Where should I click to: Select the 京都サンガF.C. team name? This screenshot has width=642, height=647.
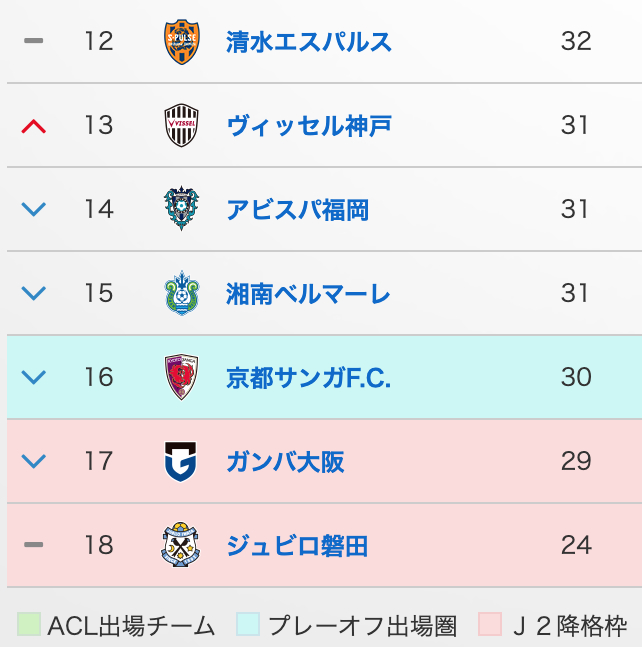click(309, 378)
